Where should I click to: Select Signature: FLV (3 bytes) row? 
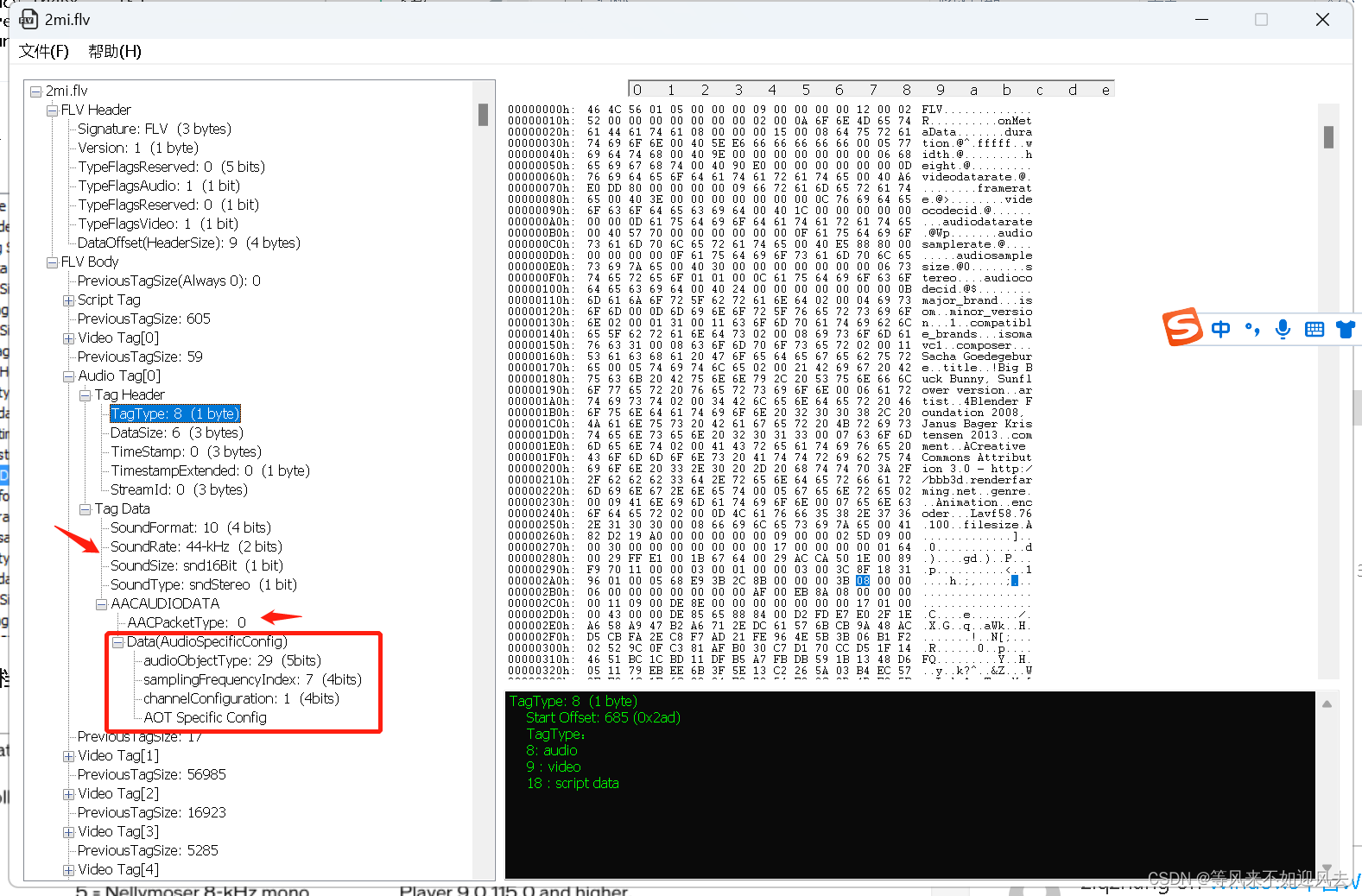tap(155, 129)
